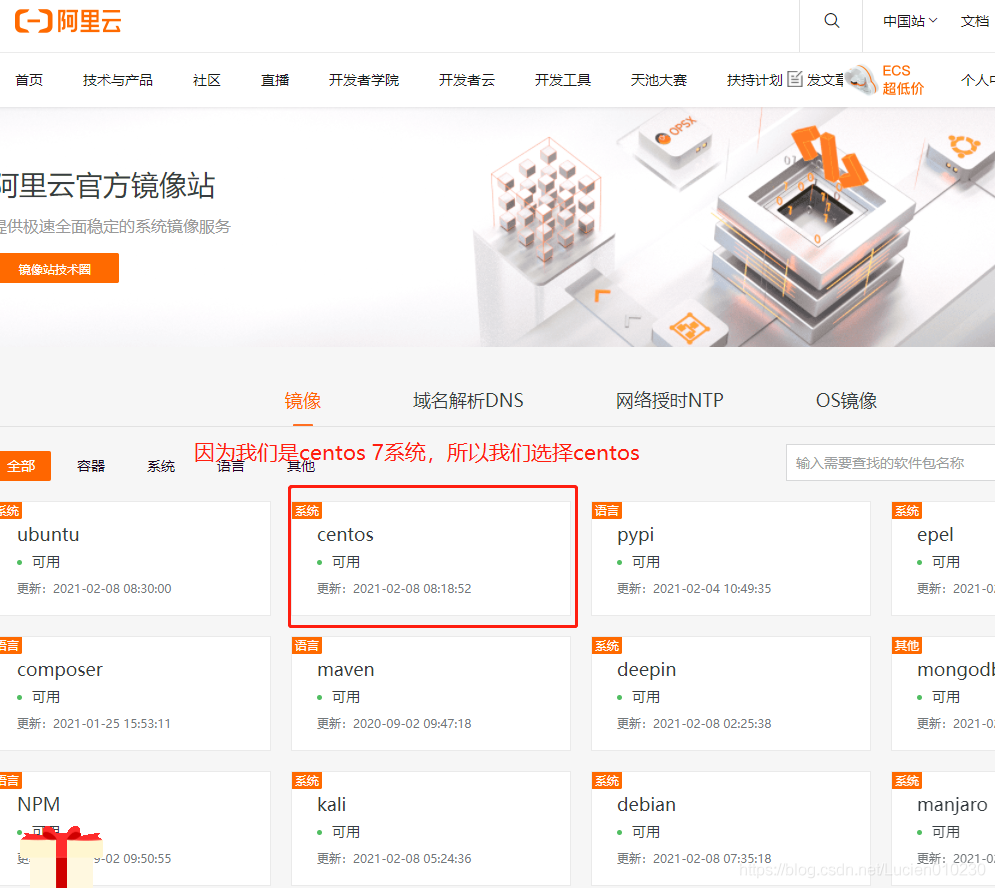Switch to the 域名解析DNS tab
This screenshot has height=888, width=995.
coord(468,401)
